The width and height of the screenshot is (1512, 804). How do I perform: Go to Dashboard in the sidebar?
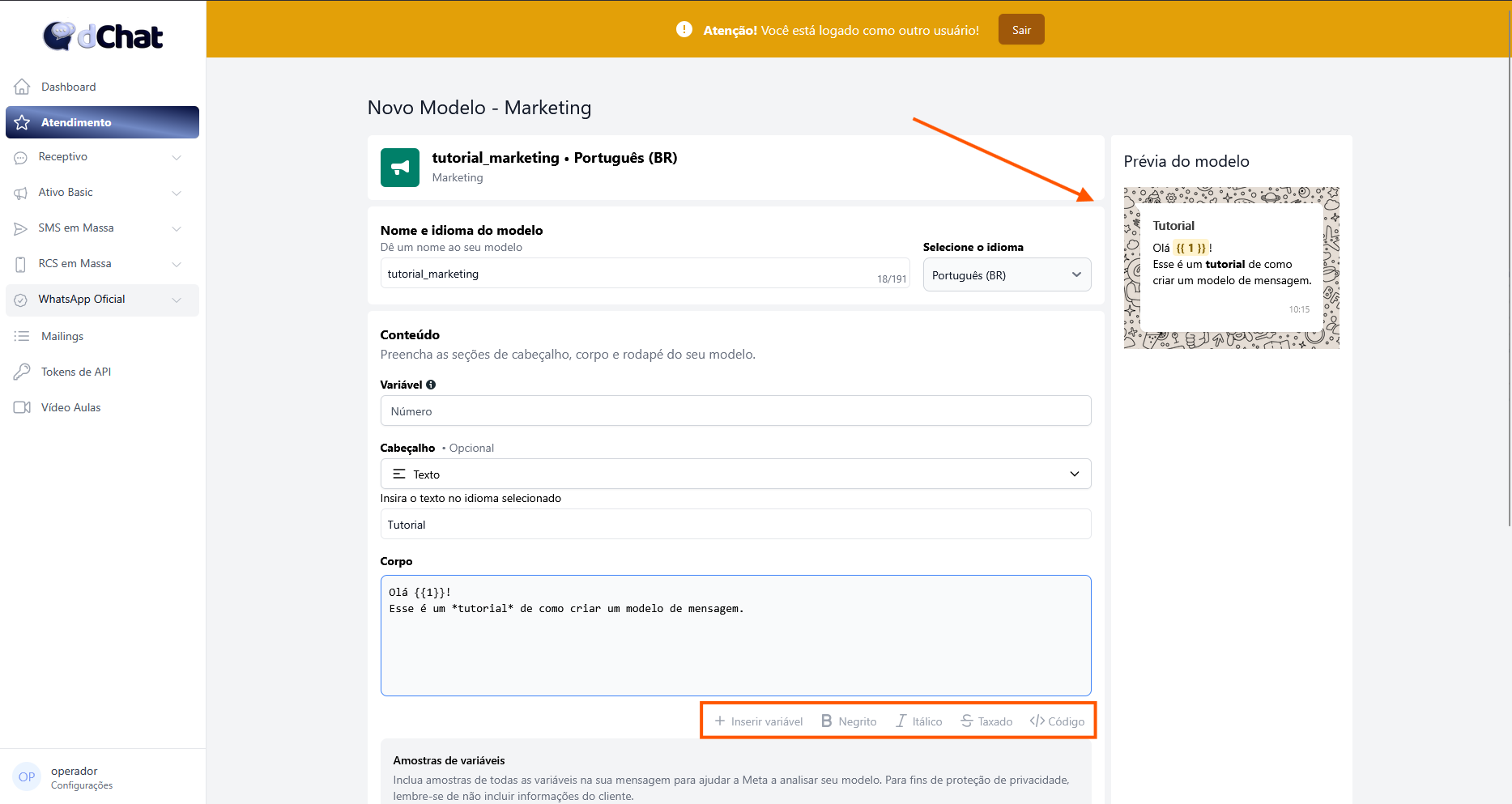pyautogui.click(x=68, y=87)
